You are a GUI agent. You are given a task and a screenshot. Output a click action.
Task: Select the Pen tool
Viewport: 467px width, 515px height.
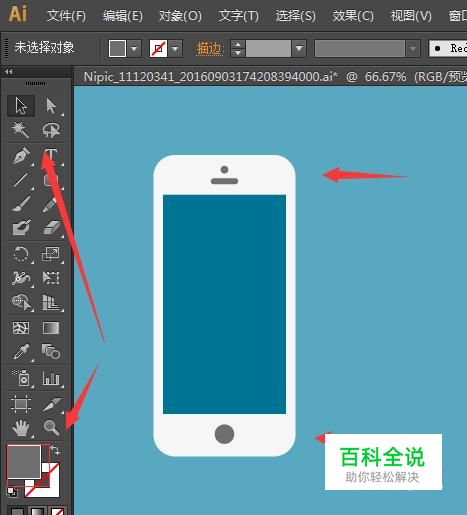coord(21,156)
